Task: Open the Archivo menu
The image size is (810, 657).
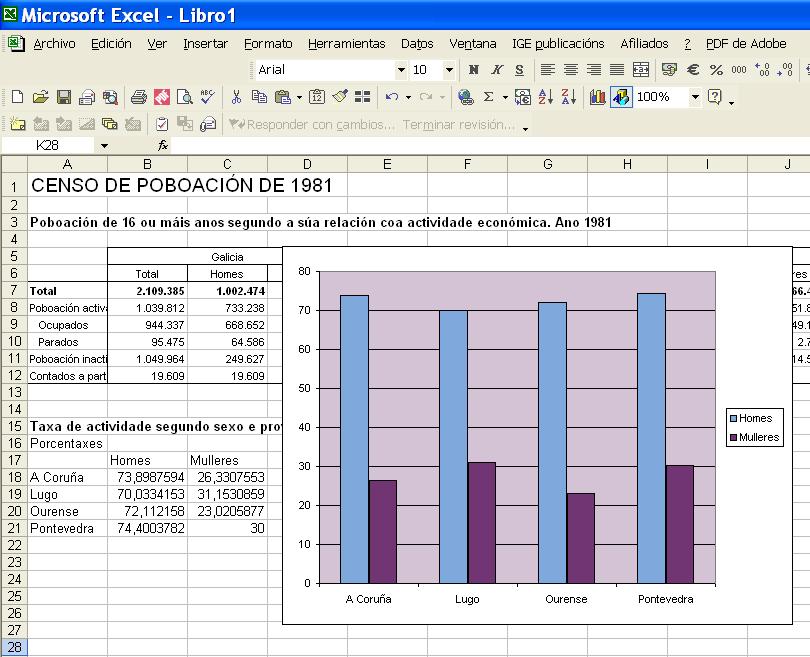Action: (x=54, y=44)
